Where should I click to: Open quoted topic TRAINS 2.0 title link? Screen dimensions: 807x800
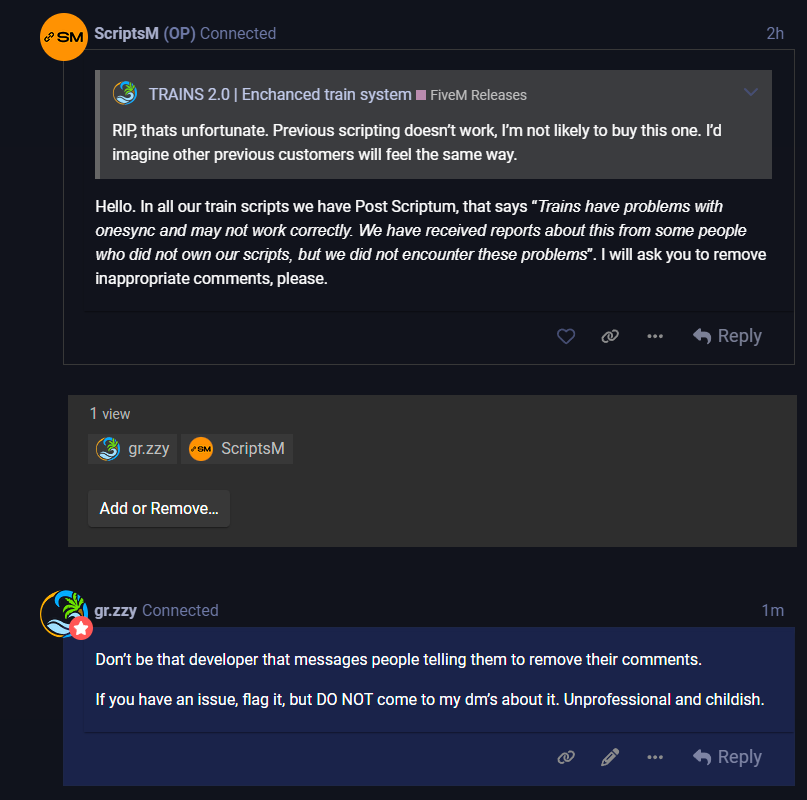click(280, 94)
